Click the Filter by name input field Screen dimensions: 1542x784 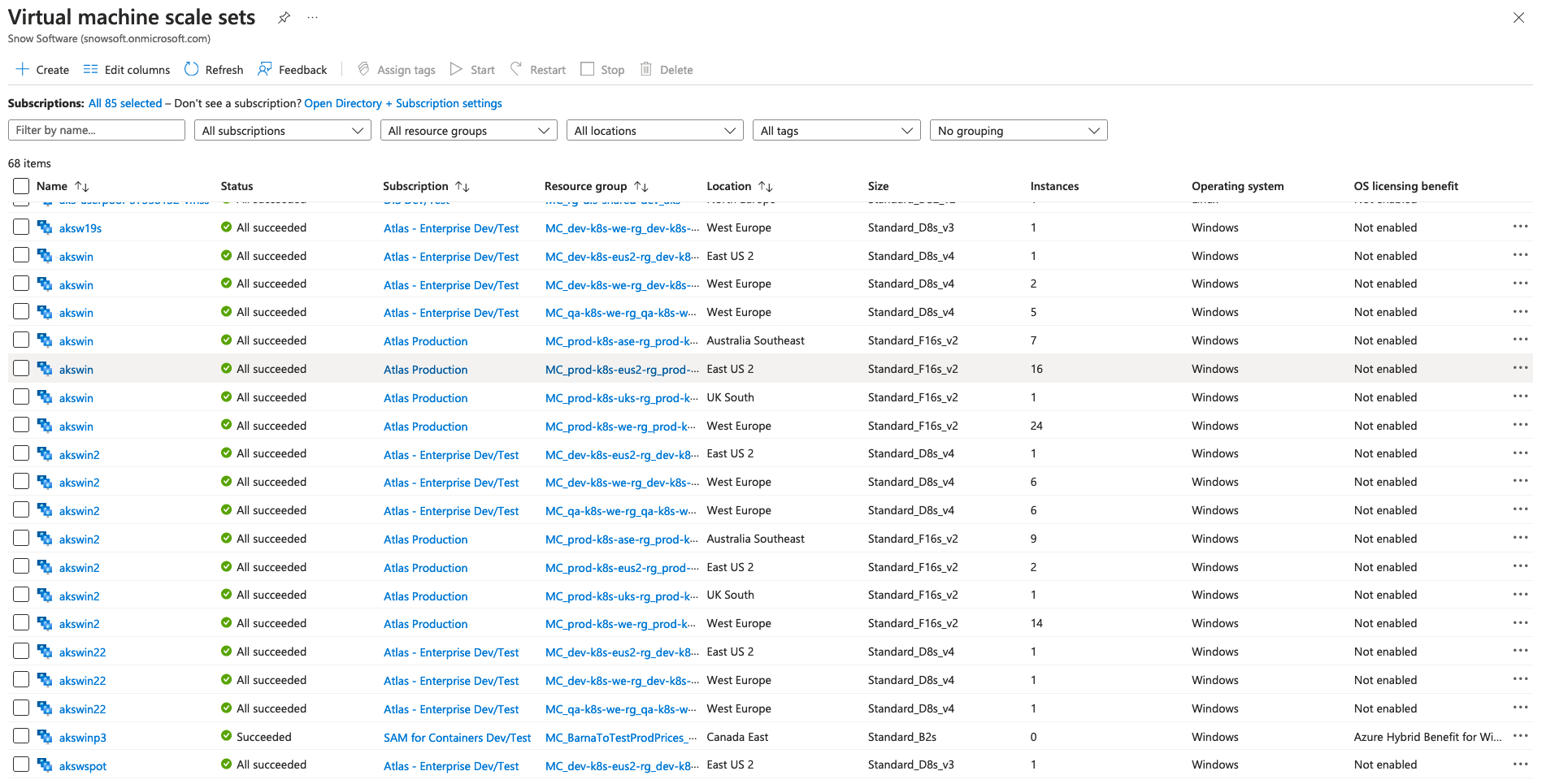pyautogui.click(x=97, y=131)
